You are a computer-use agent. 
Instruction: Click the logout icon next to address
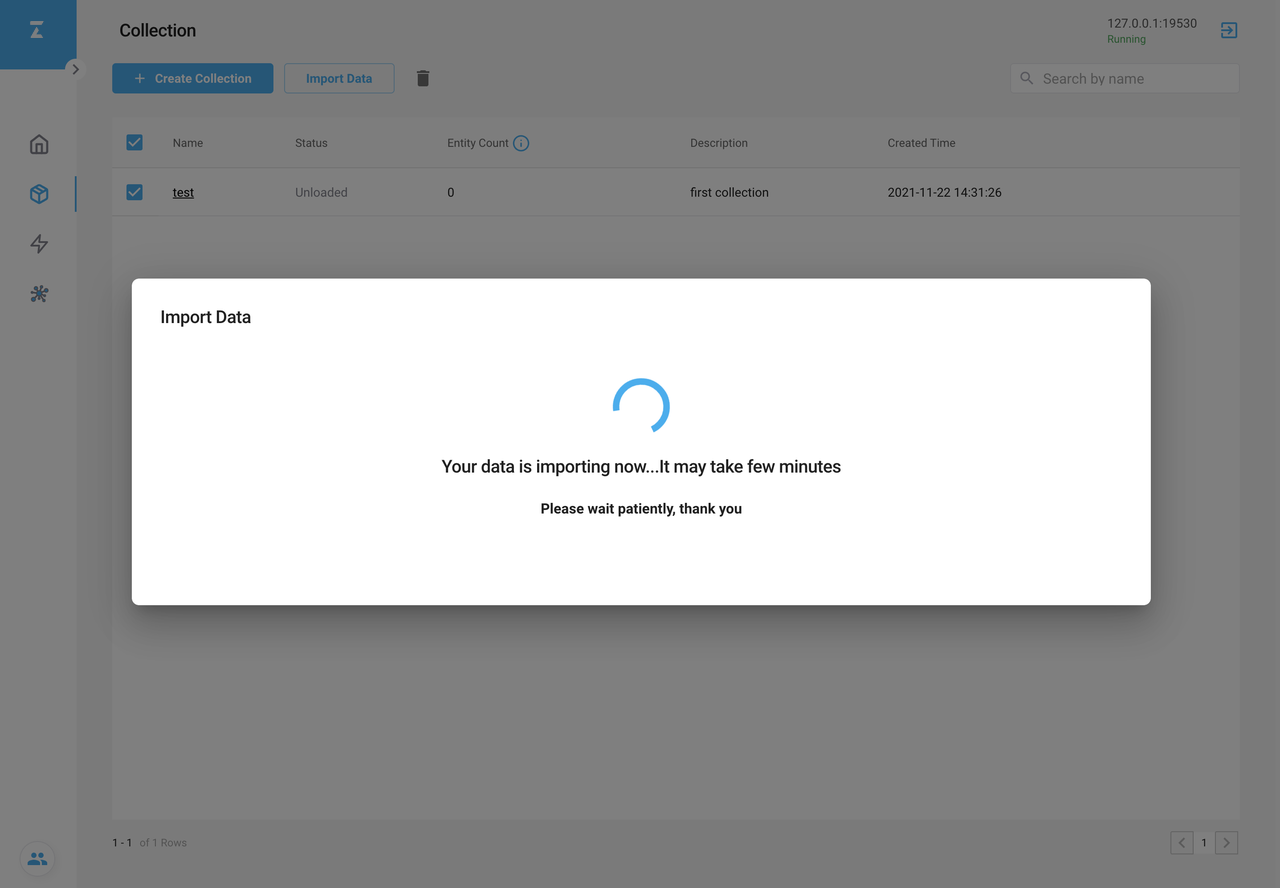[1229, 31]
